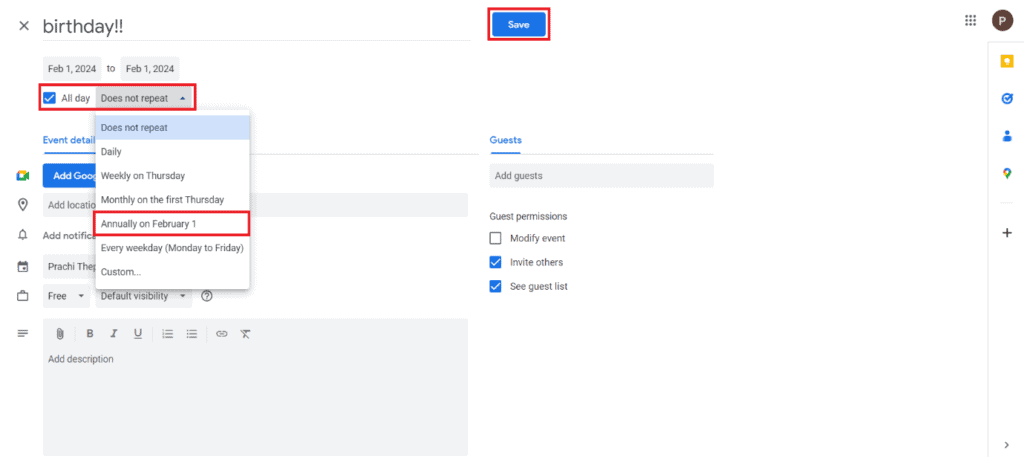Click the Add guests input field
This screenshot has height=457, width=1024.
click(x=601, y=176)
